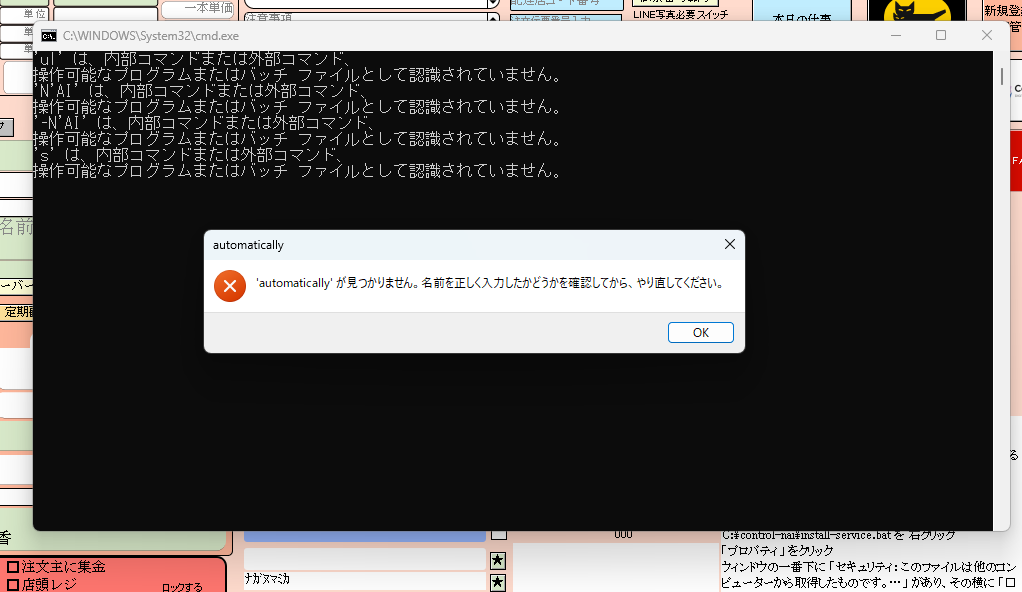Click the star icon above ナガヌマミカ row
The image size is (1022, 592).
[498, 560]
